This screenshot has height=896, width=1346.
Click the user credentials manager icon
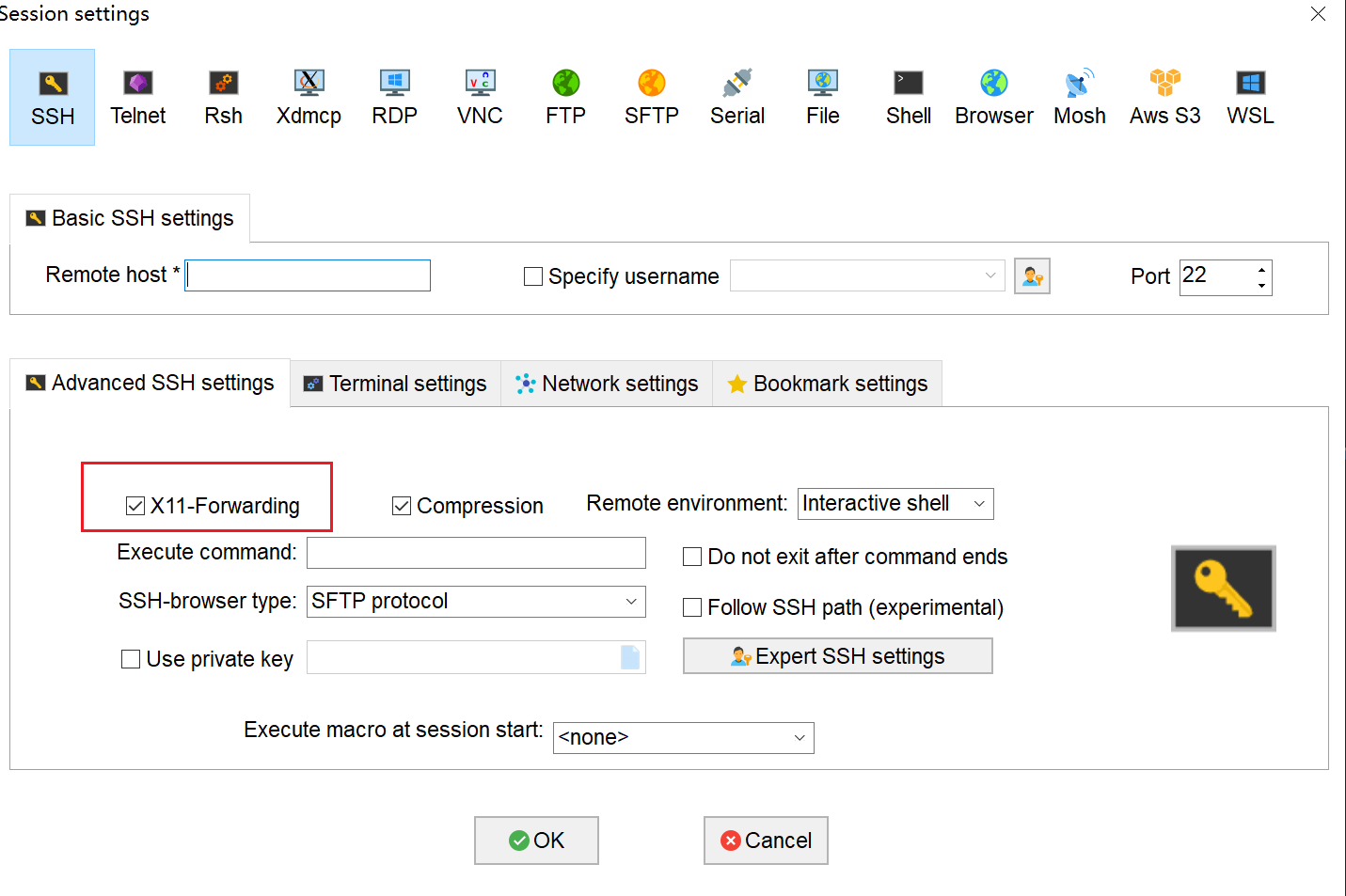tap(1032, 276)
